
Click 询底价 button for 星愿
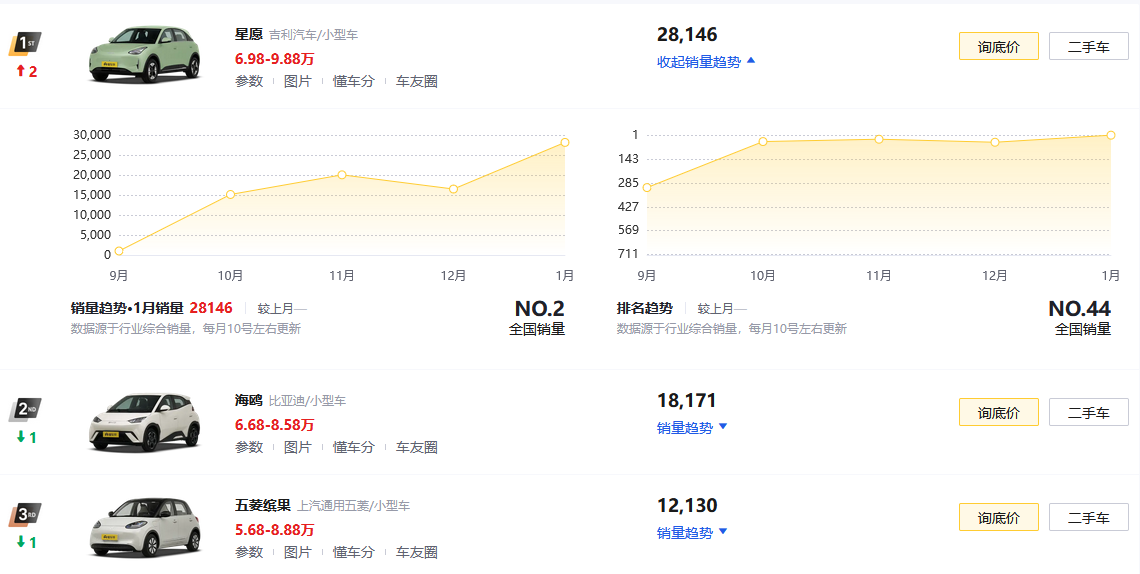click(998, 47)
